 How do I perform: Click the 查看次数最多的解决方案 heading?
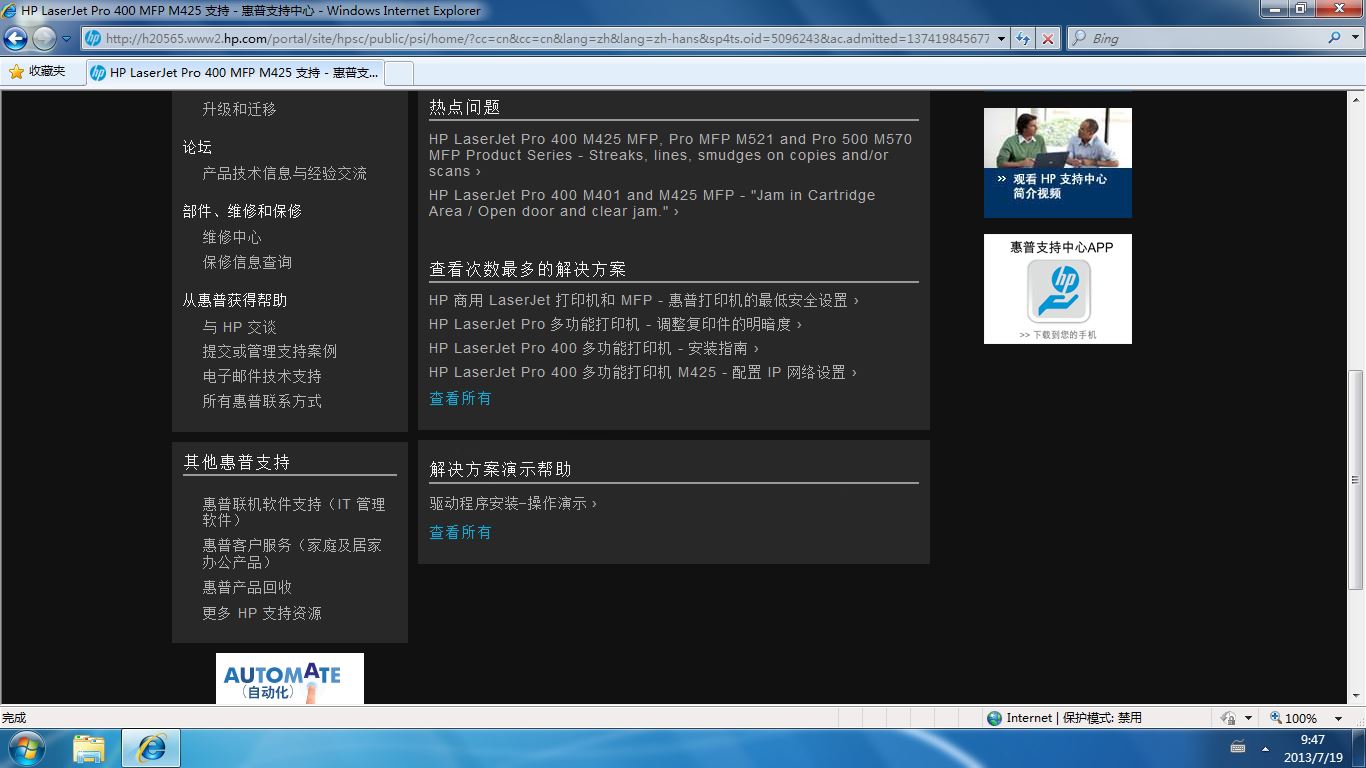tap(528, 269)
